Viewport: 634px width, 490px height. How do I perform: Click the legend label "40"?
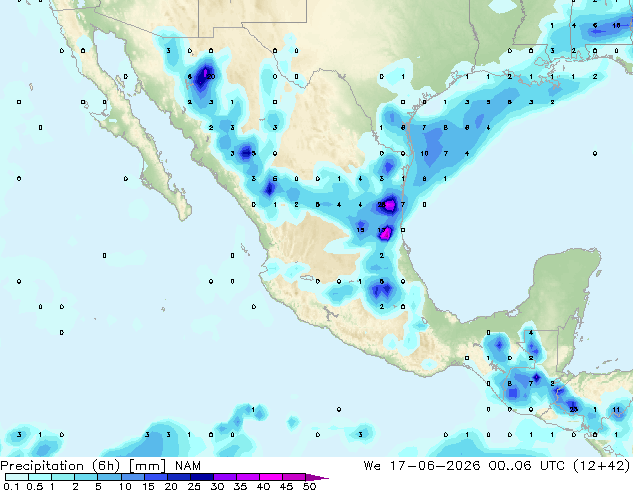click(263, 486)
